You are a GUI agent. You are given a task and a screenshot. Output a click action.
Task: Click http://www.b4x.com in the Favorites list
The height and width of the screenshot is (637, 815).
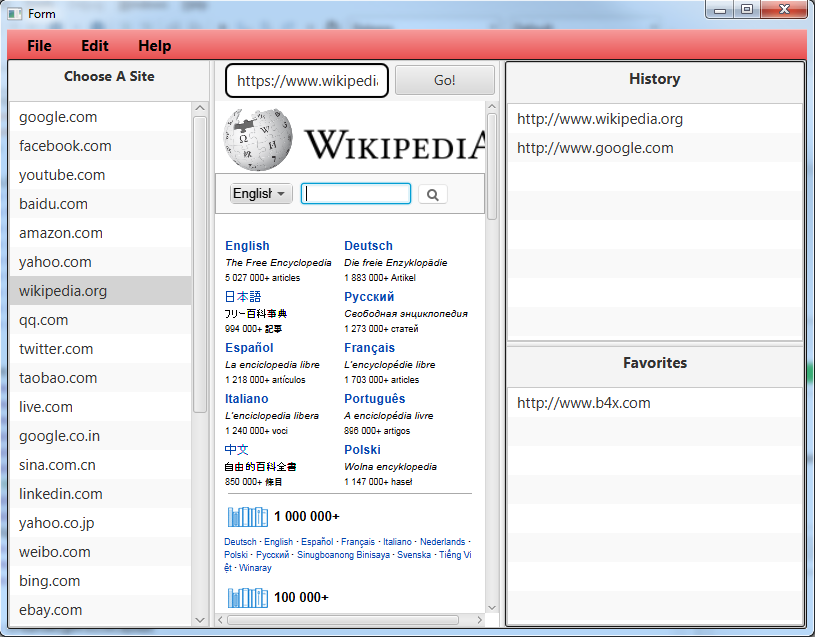point(654,403)
